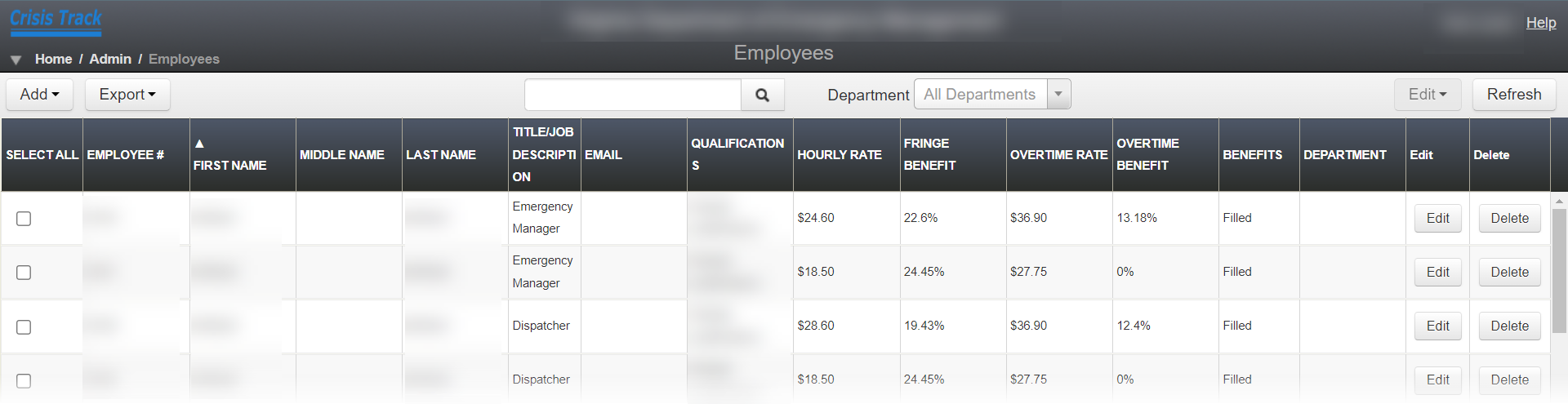Click the search magnifier icon button

[762, 95]
